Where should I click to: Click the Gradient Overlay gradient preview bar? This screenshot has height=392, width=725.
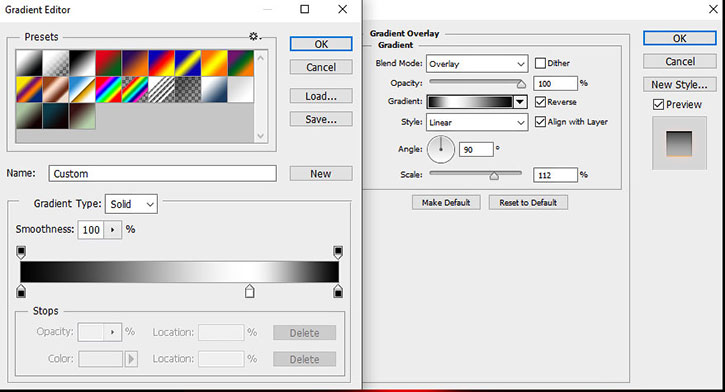tap(470, 102)
